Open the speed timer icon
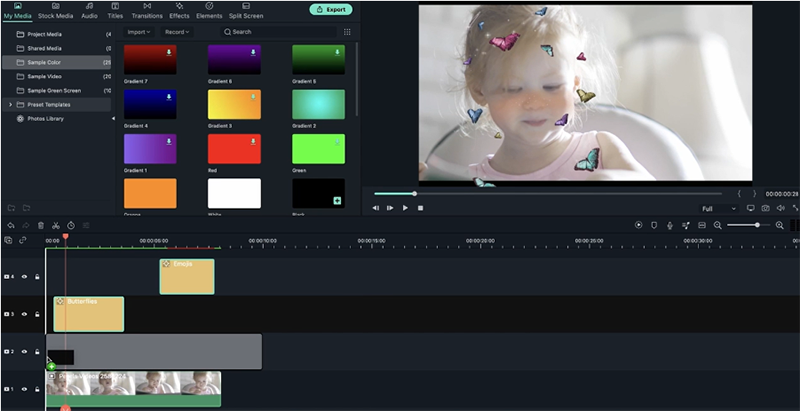 [71, 225]
